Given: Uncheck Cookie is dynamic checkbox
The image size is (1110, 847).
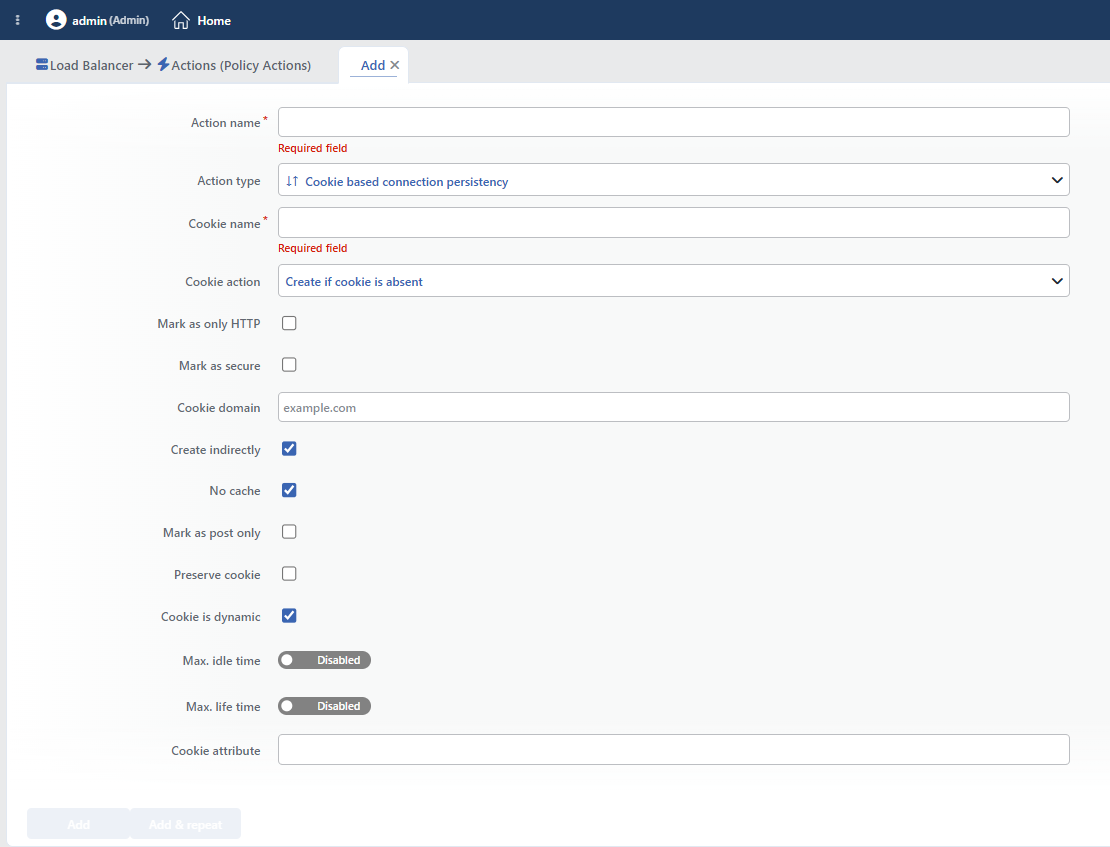Looking at the screenshot, I should [x=289, y=615].
